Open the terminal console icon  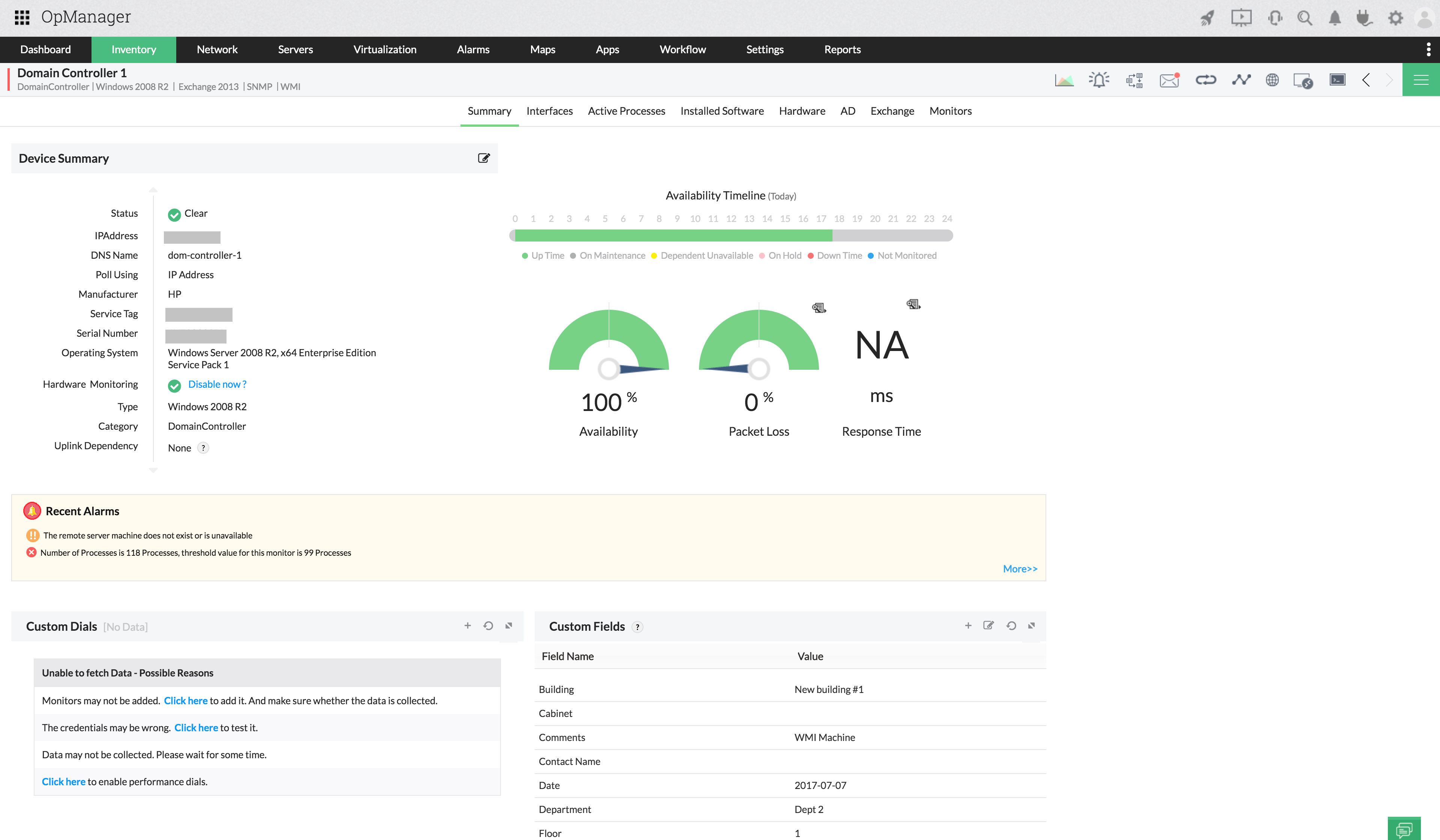coord(1337,80)
